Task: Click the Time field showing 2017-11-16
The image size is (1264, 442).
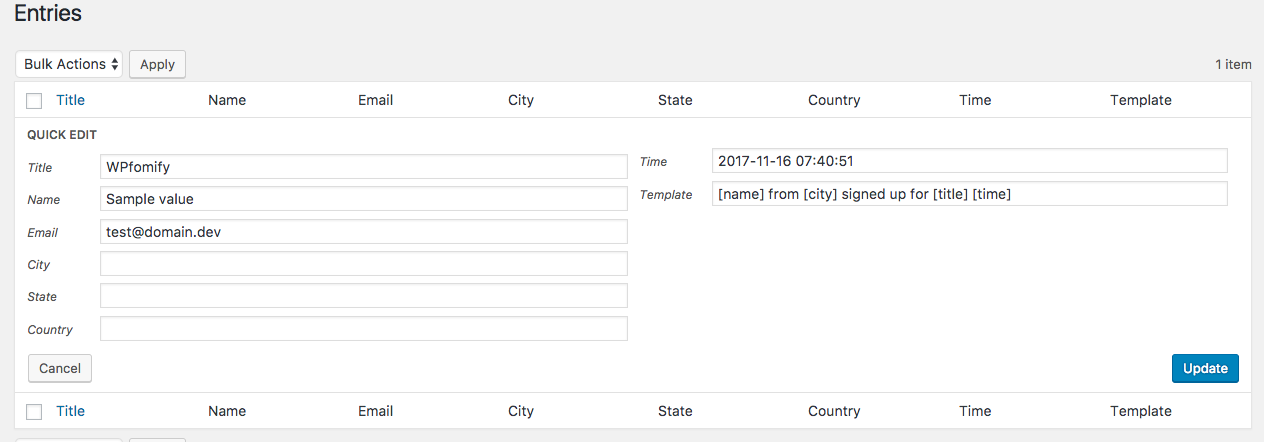Action: tap(970, 161)
